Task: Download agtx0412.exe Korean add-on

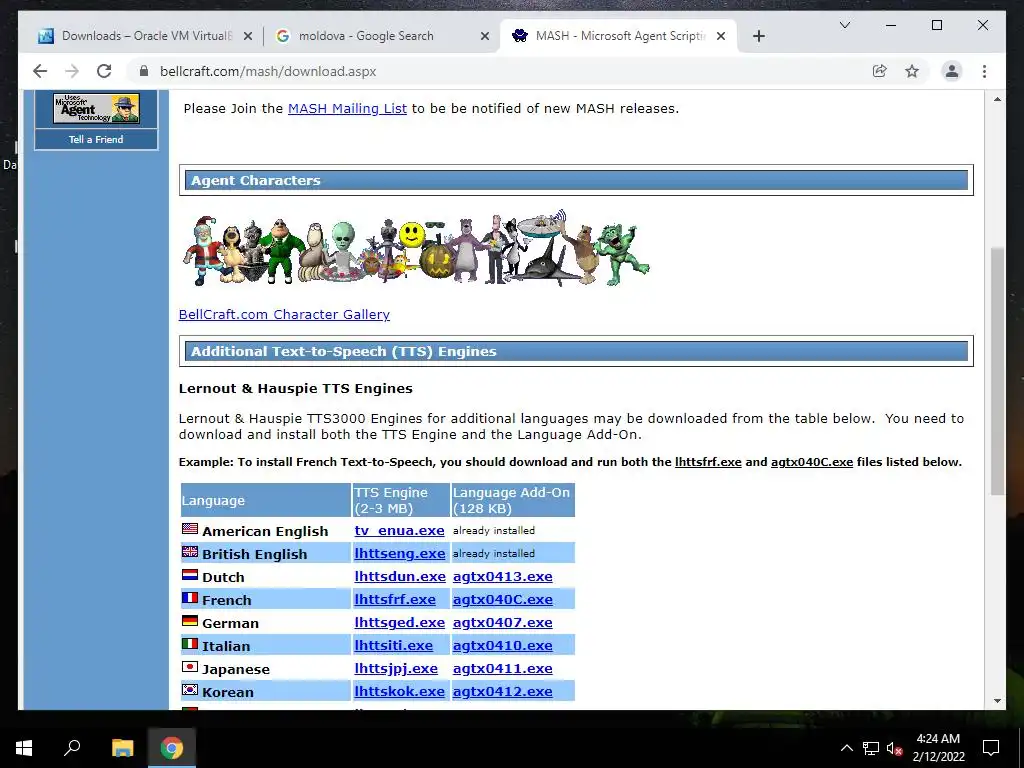Action: 502,691
